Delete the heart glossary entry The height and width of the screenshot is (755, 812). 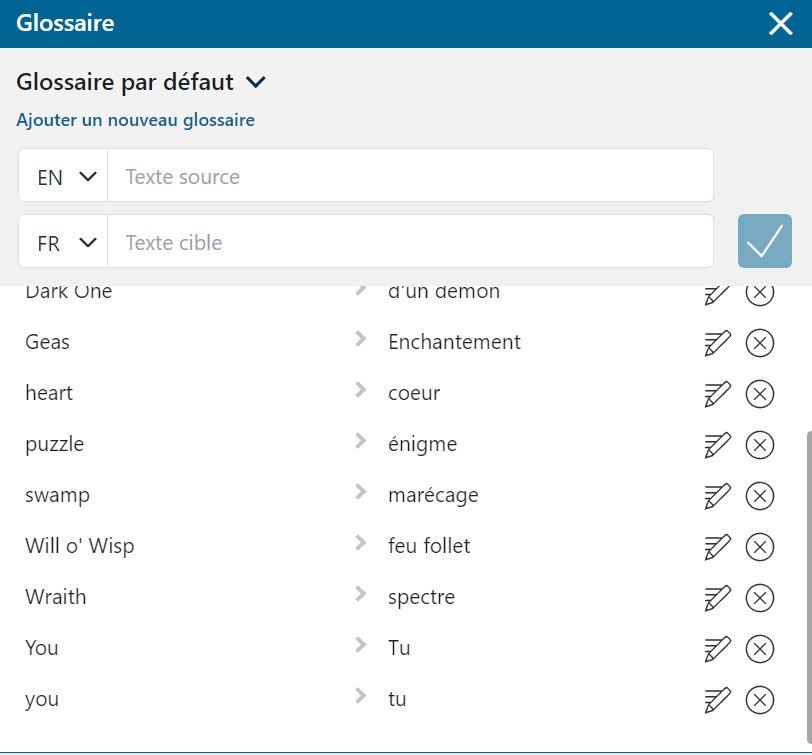pos(760,394)
